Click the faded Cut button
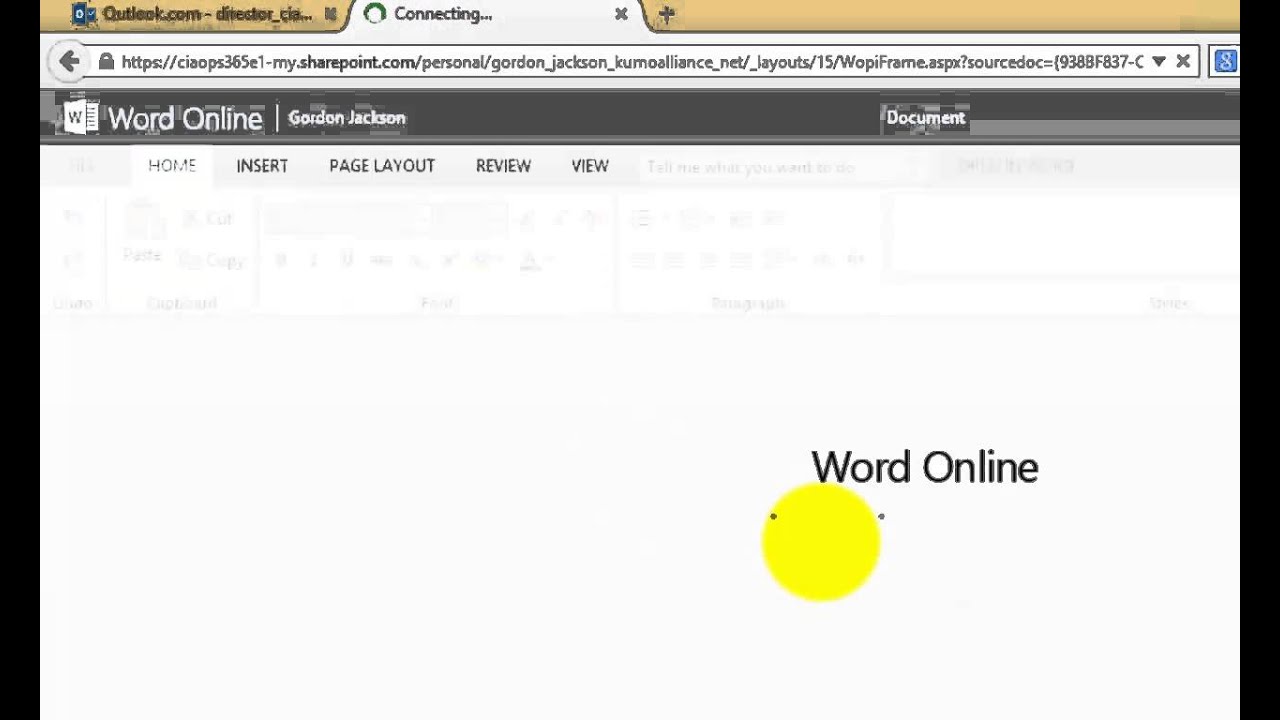 (x=208, y=218)
